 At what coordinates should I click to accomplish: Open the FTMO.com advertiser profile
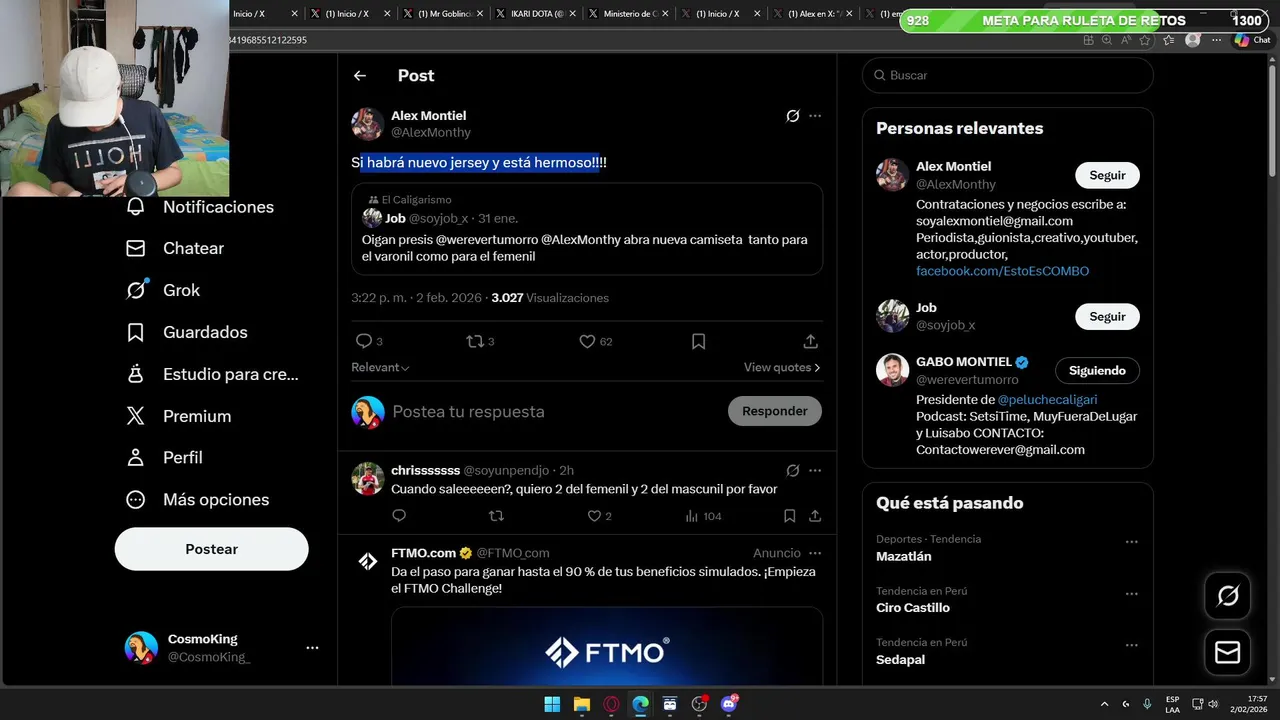424,553
